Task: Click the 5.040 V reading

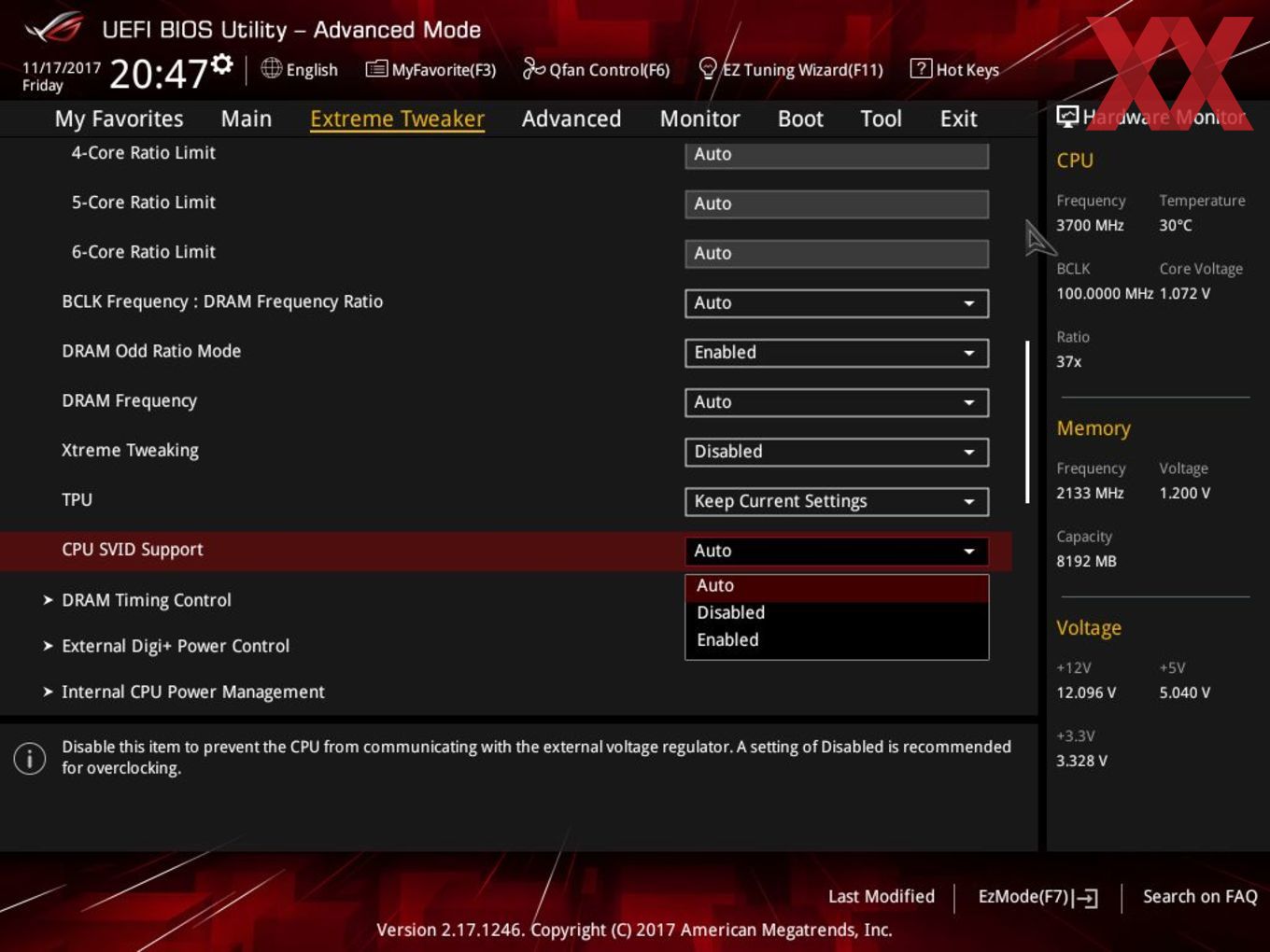Action: pos(1185,693)
